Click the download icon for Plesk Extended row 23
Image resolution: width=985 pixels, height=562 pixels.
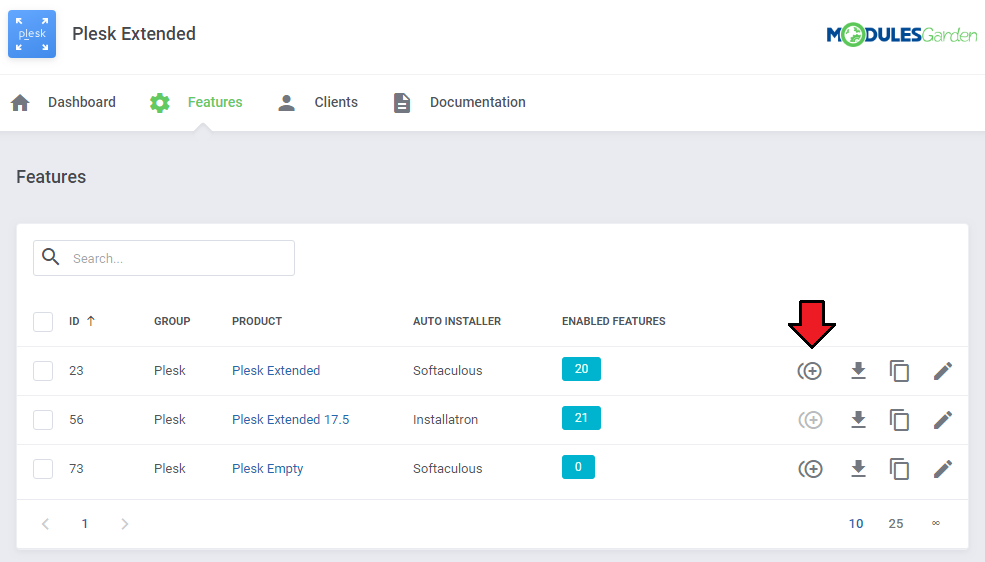pyautogui.click(x=858, y=371)
